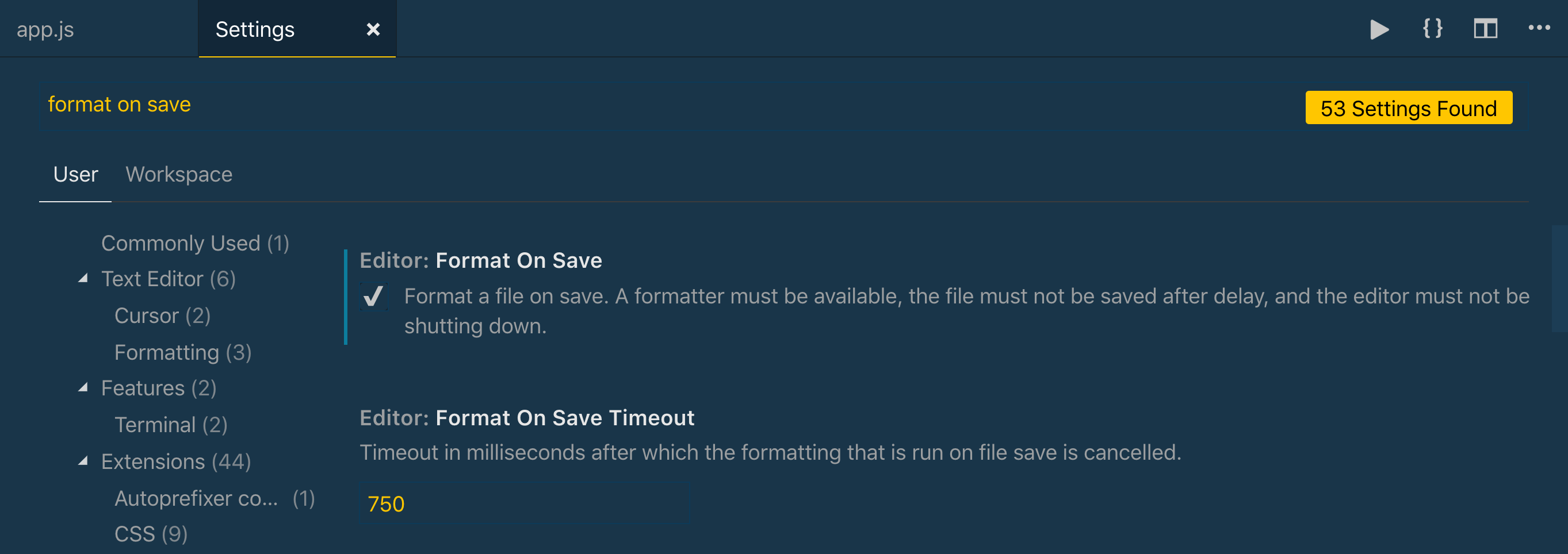This screenshot has height=554, width=1568.
Task: Switch to the Workspace settings tab
Action: click(179, 175)
